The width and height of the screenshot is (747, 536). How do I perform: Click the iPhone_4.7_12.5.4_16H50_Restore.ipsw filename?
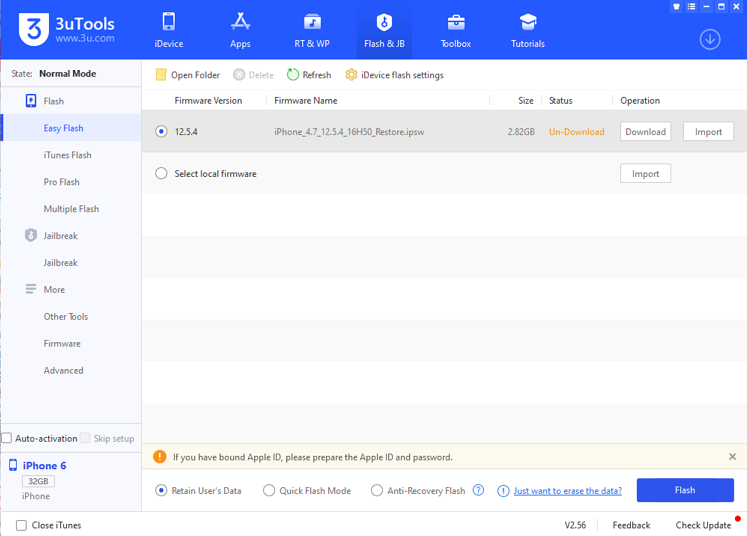(349, 131)
